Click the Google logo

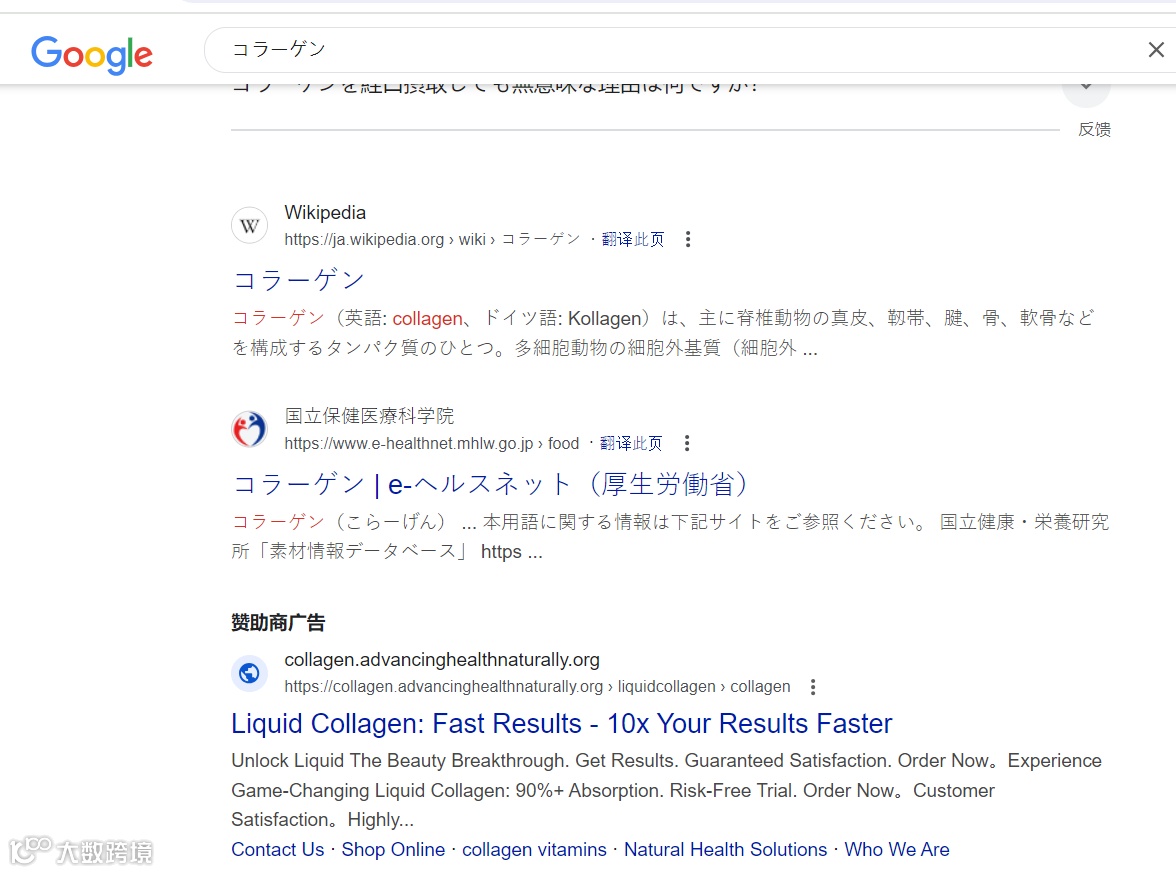click(92, 55)
